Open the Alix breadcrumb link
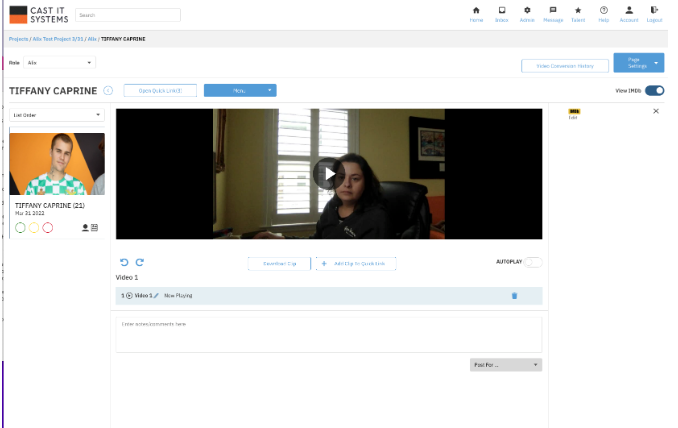The width and height of the screenshot is (678, 428). 92,39
